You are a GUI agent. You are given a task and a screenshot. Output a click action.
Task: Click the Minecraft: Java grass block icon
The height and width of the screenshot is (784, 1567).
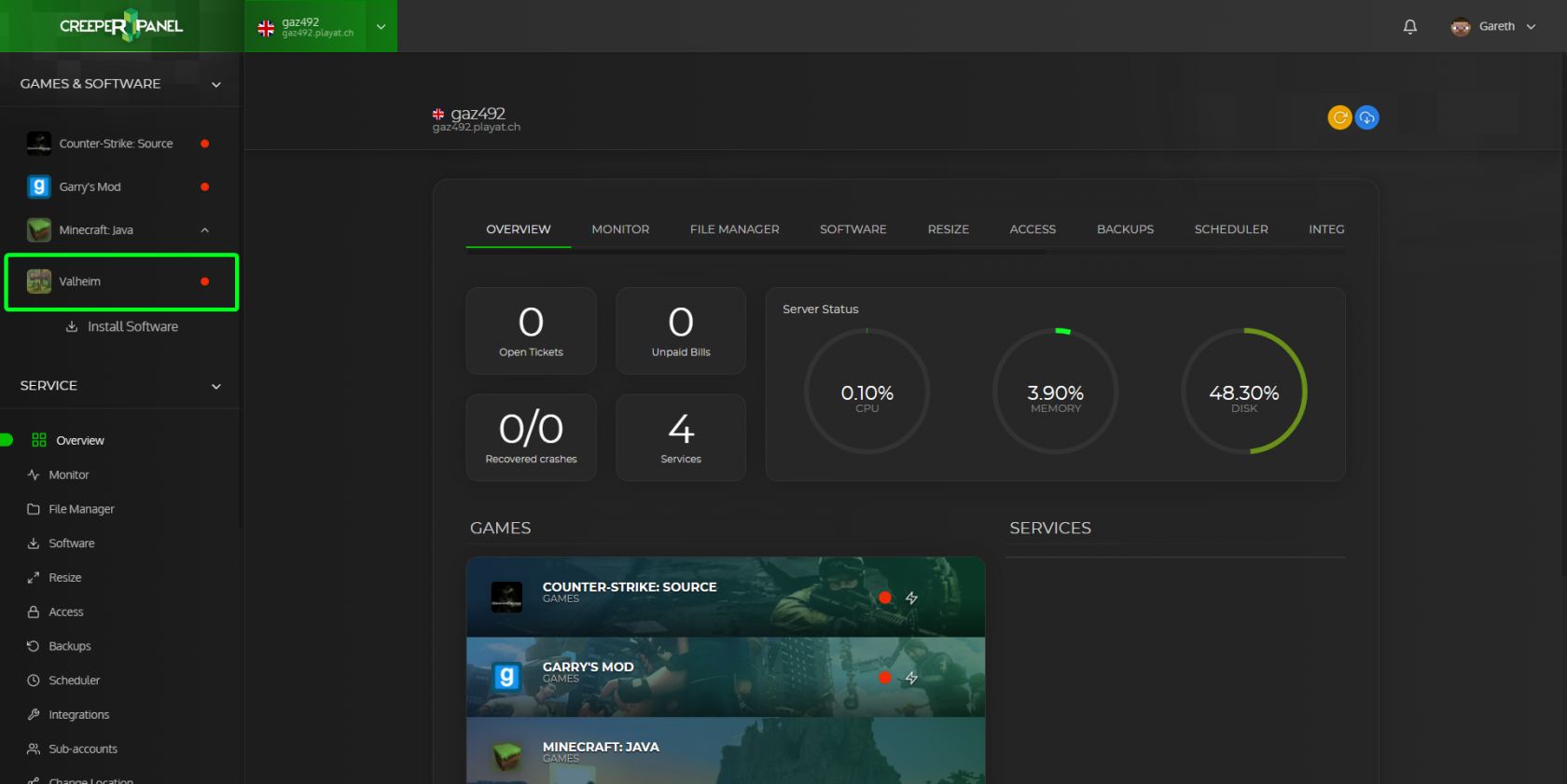click(x=39, y=229)
